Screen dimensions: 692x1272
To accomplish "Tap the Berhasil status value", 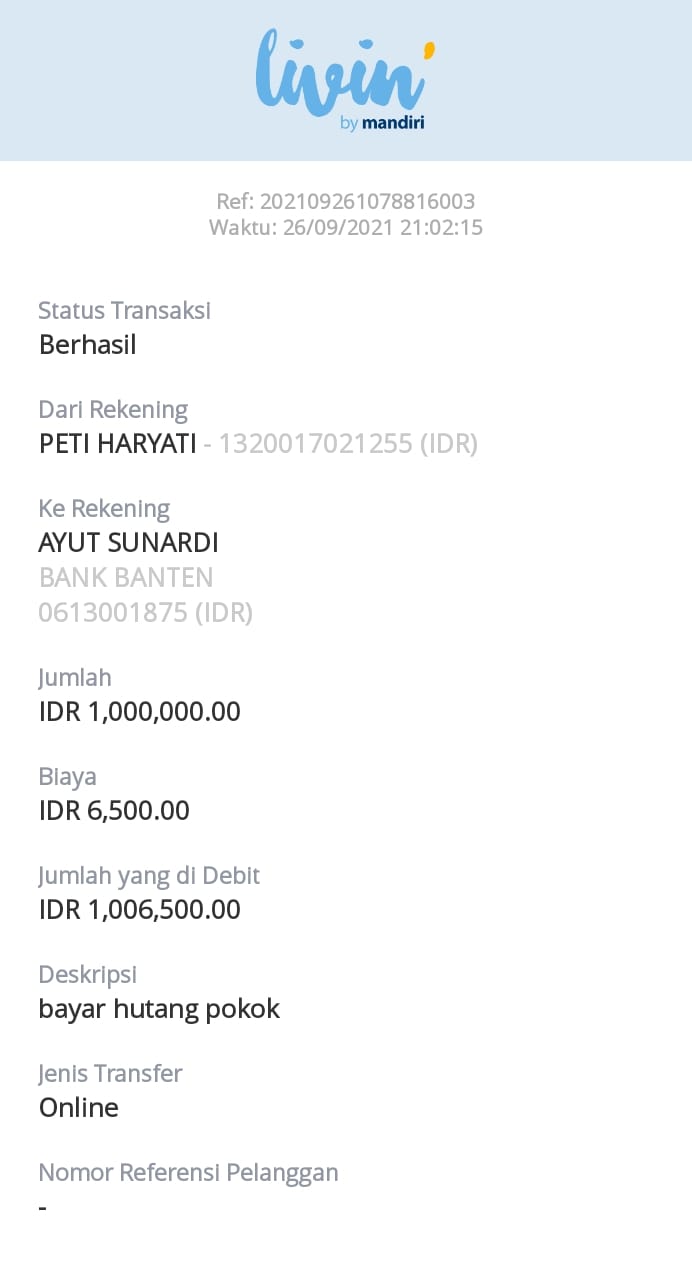I will pyautogui.click(x=87, y=345).
